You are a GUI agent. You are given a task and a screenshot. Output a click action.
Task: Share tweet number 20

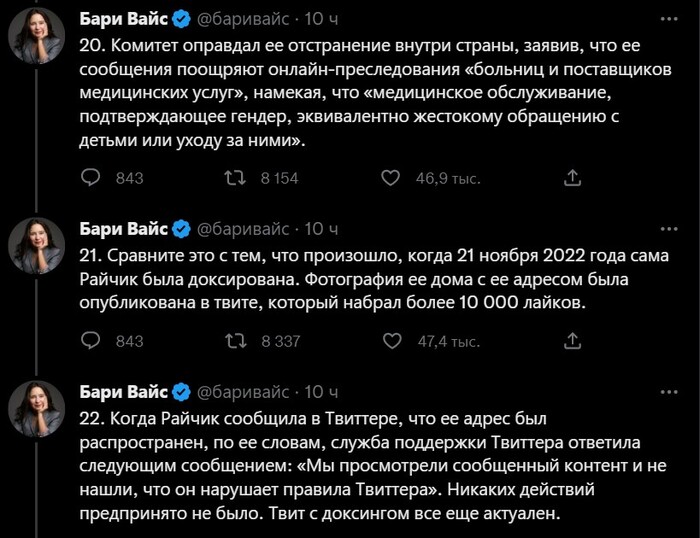point(572,178)
